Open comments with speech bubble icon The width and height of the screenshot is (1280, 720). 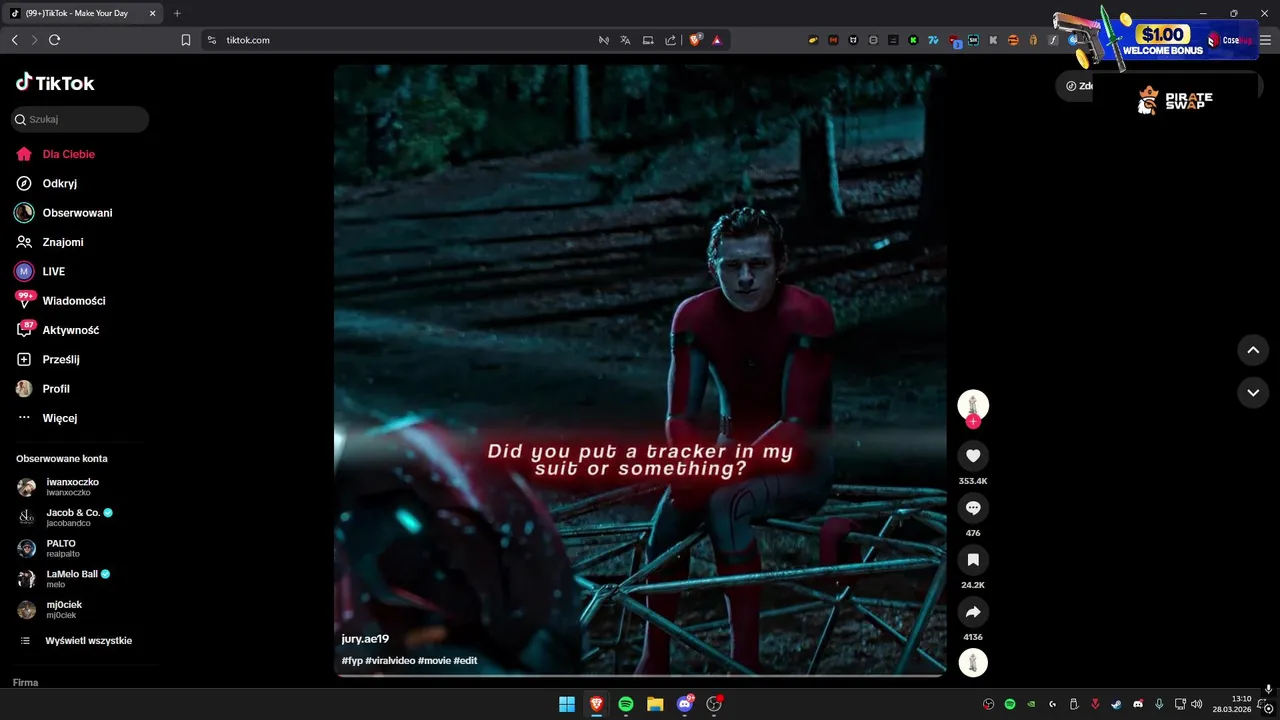[973, 508]
